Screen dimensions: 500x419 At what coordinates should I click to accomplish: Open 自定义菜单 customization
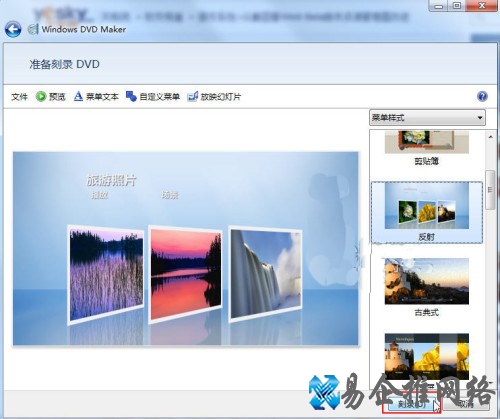pos(153,97)
